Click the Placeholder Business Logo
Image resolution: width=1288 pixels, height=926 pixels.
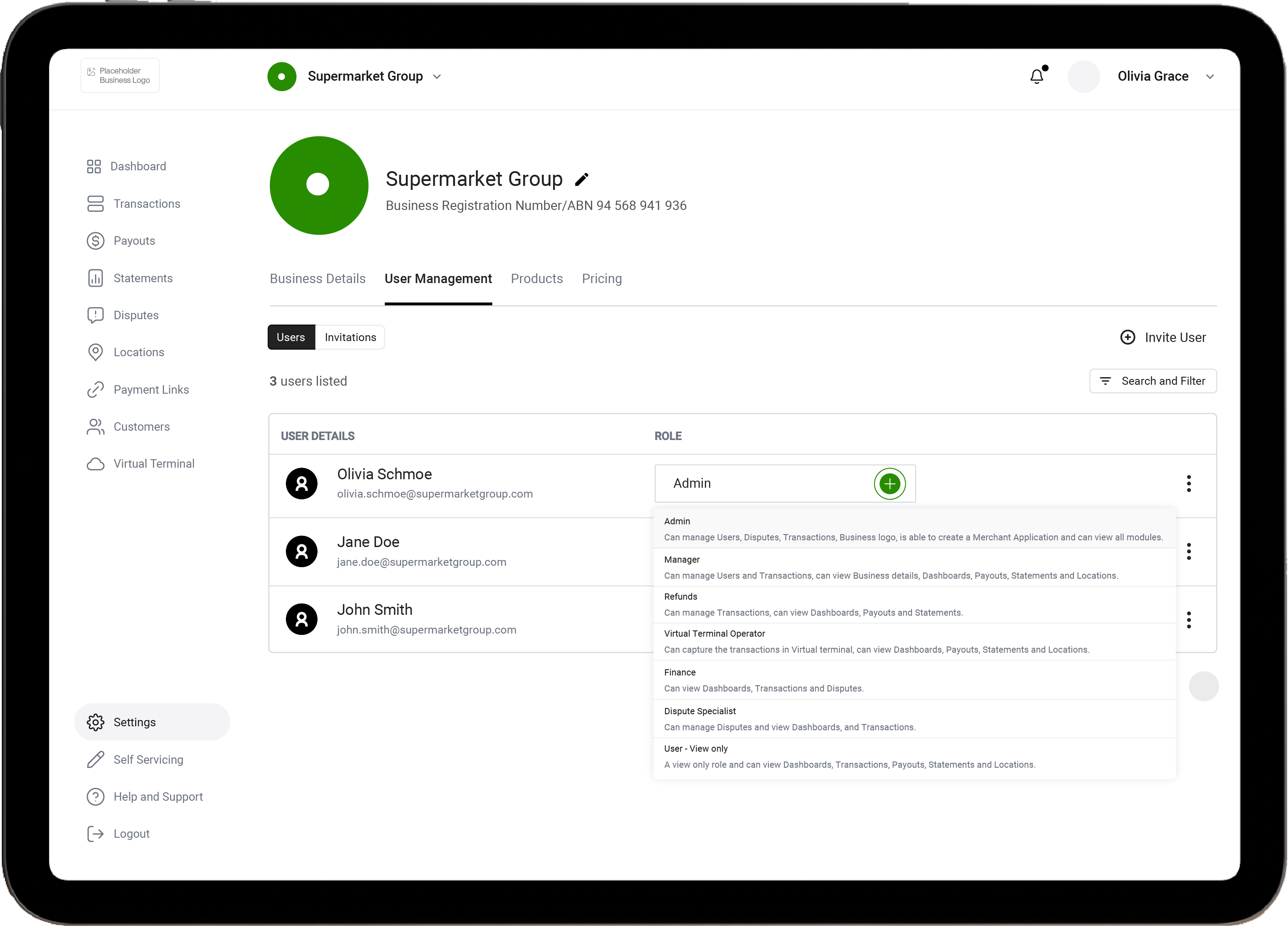point(120,75)
